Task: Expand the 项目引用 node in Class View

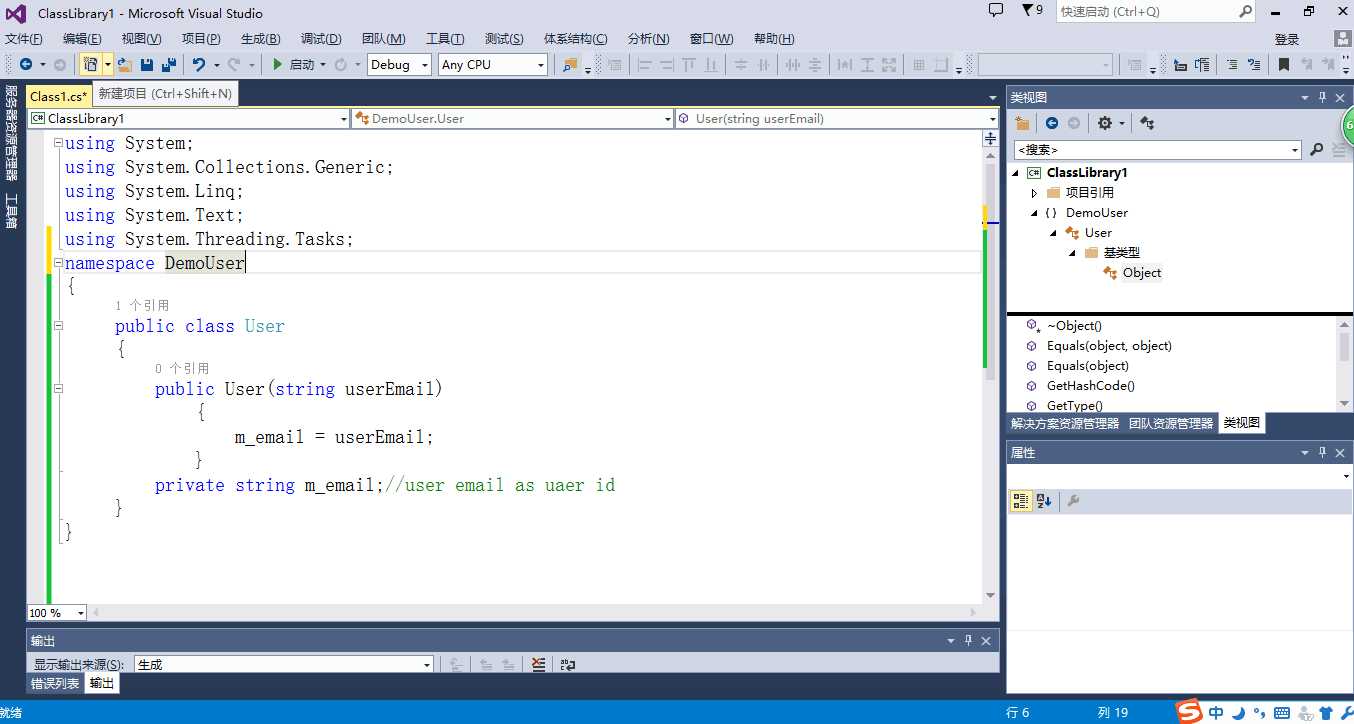Action: 1035,193
